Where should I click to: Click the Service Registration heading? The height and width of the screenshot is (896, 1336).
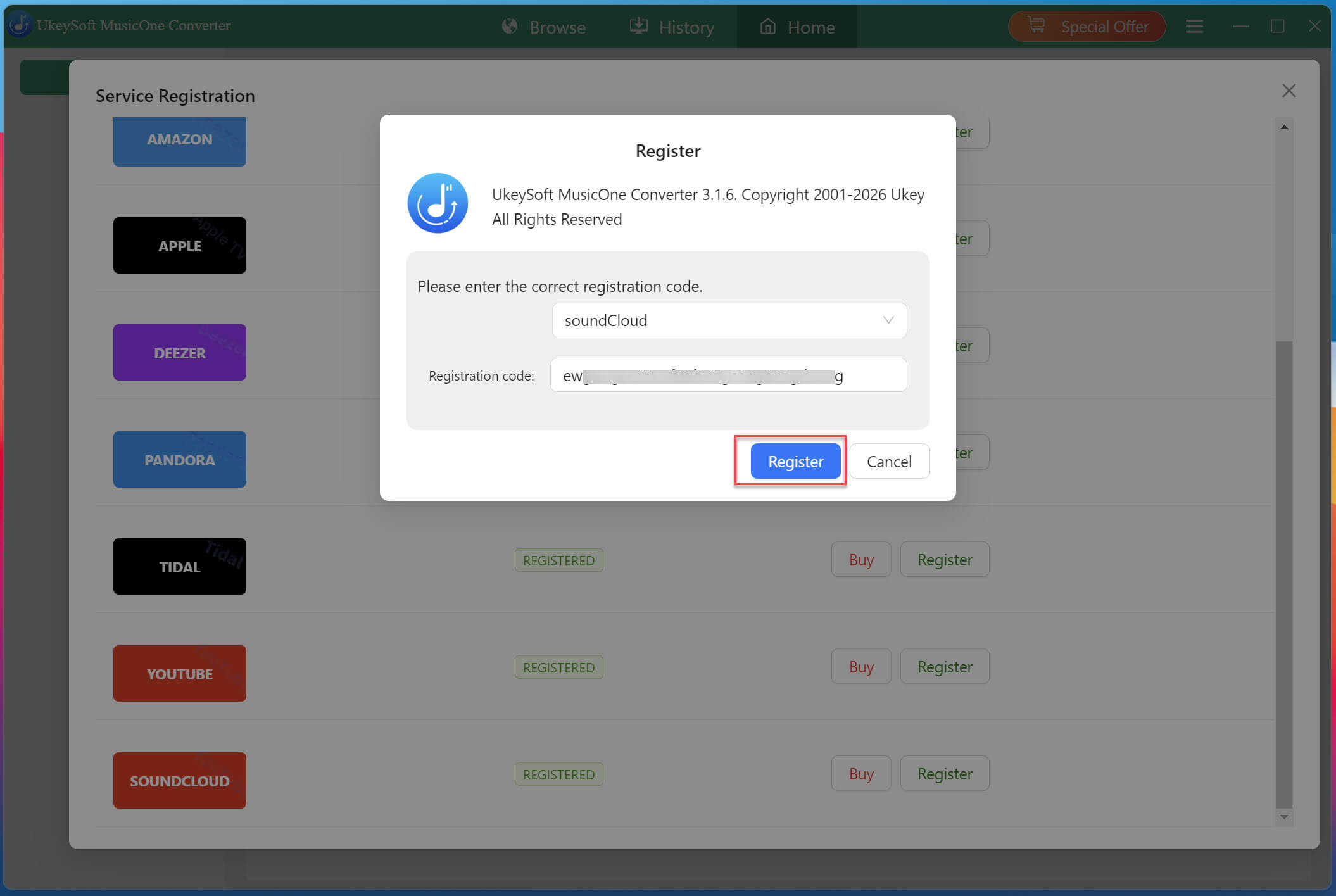pyautogui.click(x=175, y=96)
